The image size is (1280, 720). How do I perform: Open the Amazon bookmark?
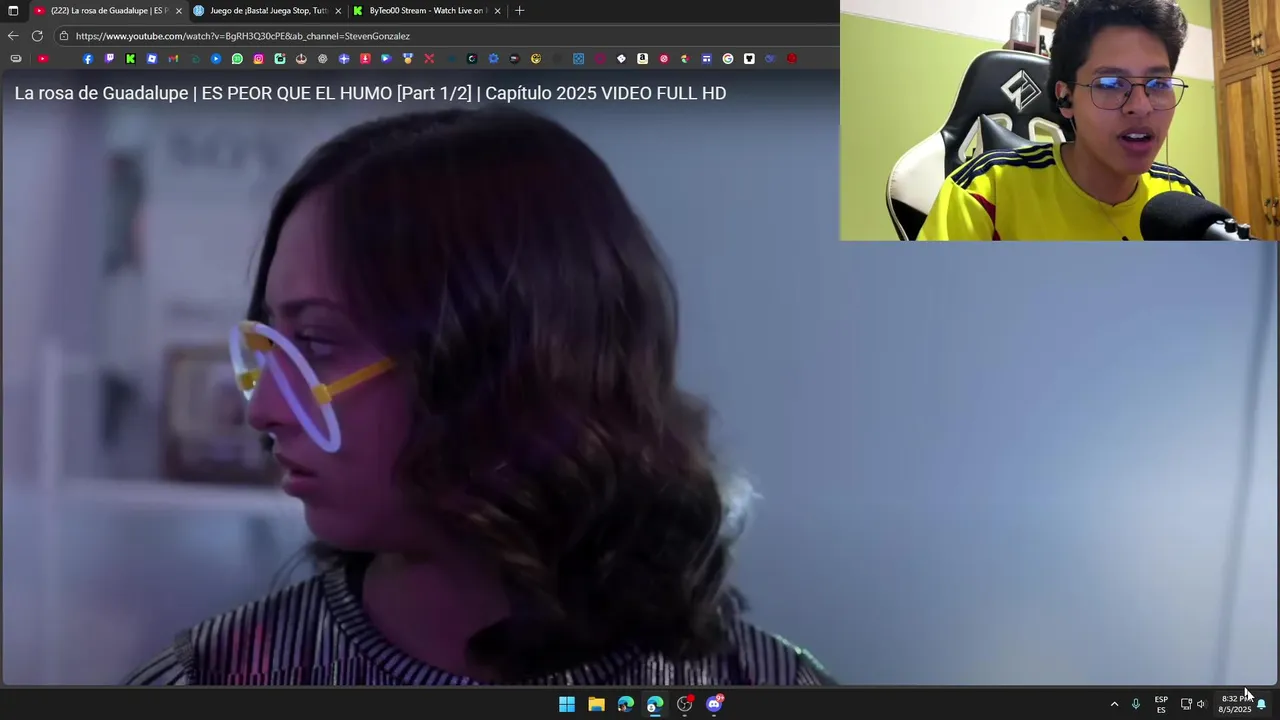[642, 59]
